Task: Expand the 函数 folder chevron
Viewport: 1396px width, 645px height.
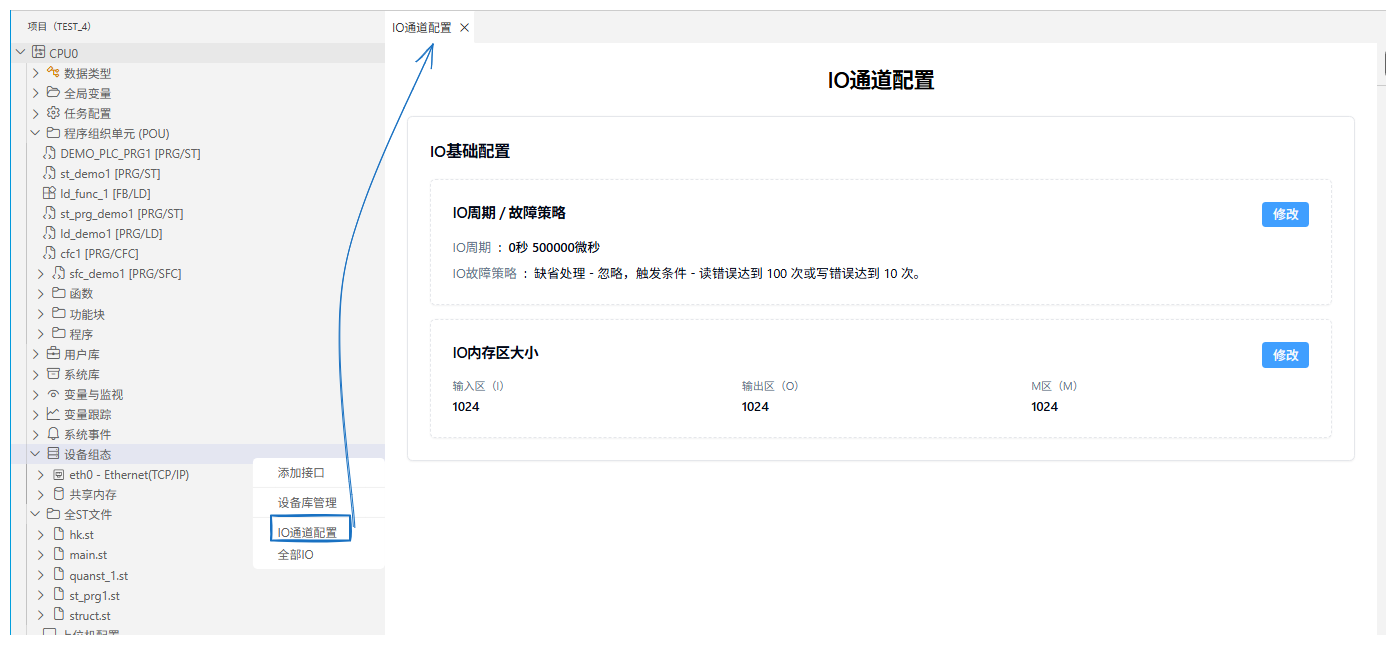Action: pos(41,294)
